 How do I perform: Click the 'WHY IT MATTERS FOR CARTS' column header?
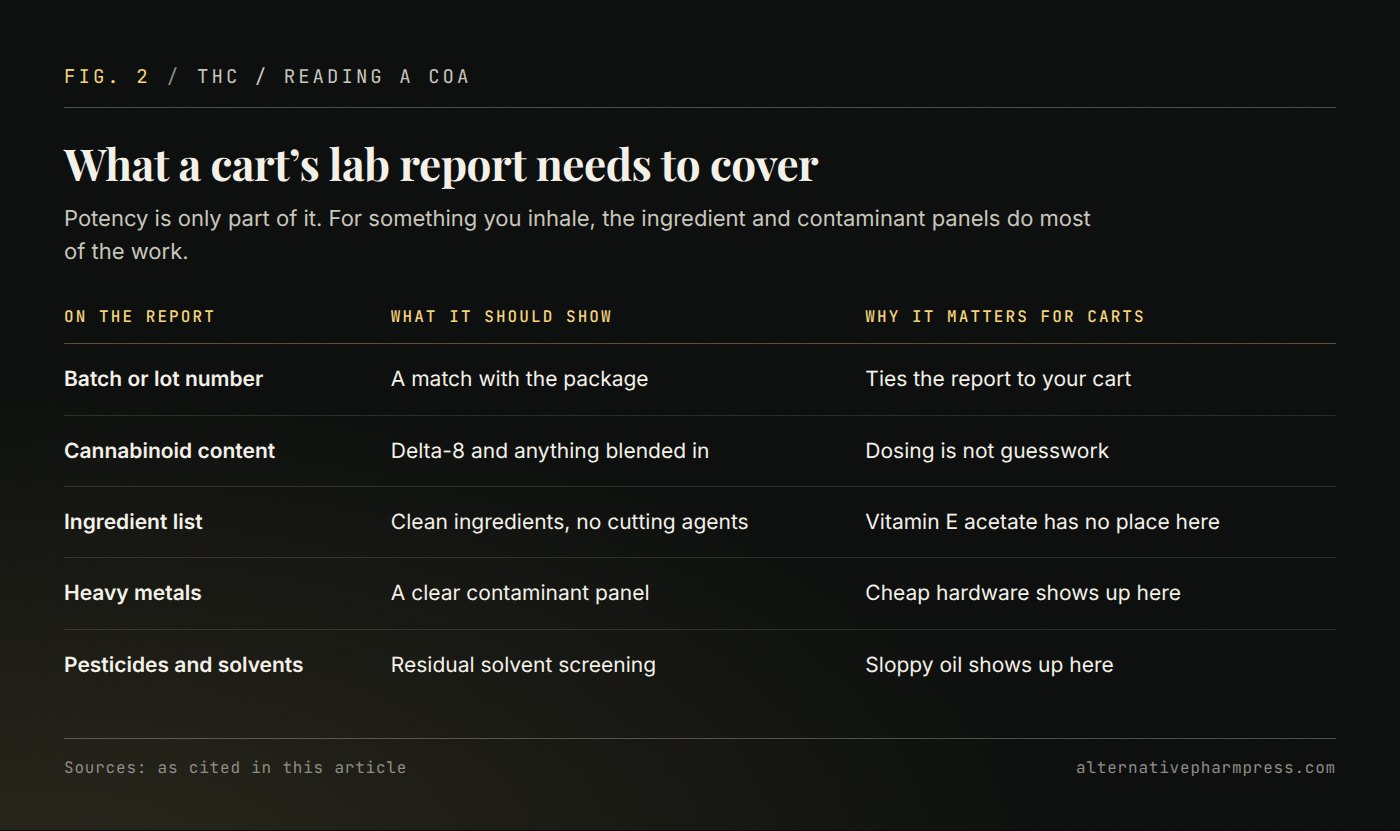(1005, 317)
